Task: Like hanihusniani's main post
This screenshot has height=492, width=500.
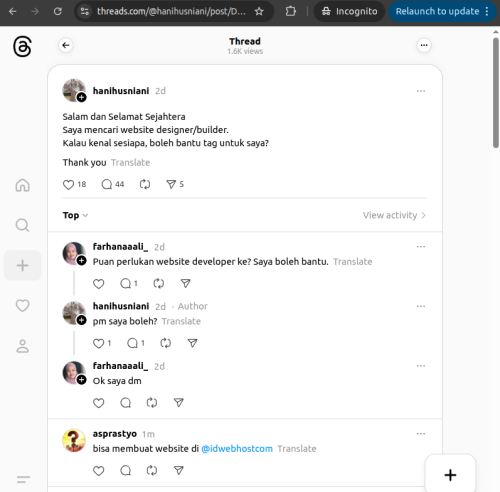Action: 68,184
